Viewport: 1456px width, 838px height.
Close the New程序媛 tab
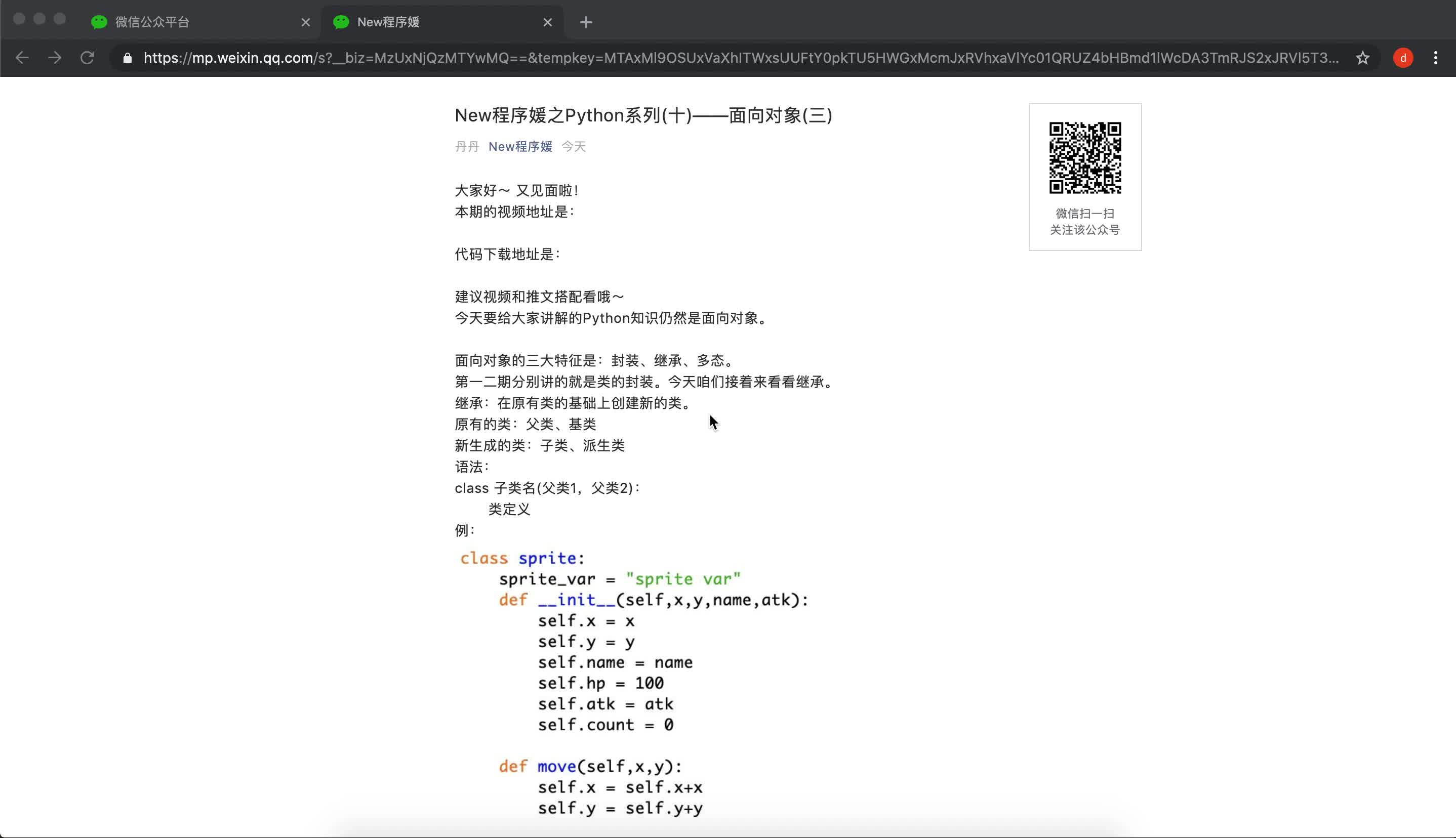[x=547, y=22]
